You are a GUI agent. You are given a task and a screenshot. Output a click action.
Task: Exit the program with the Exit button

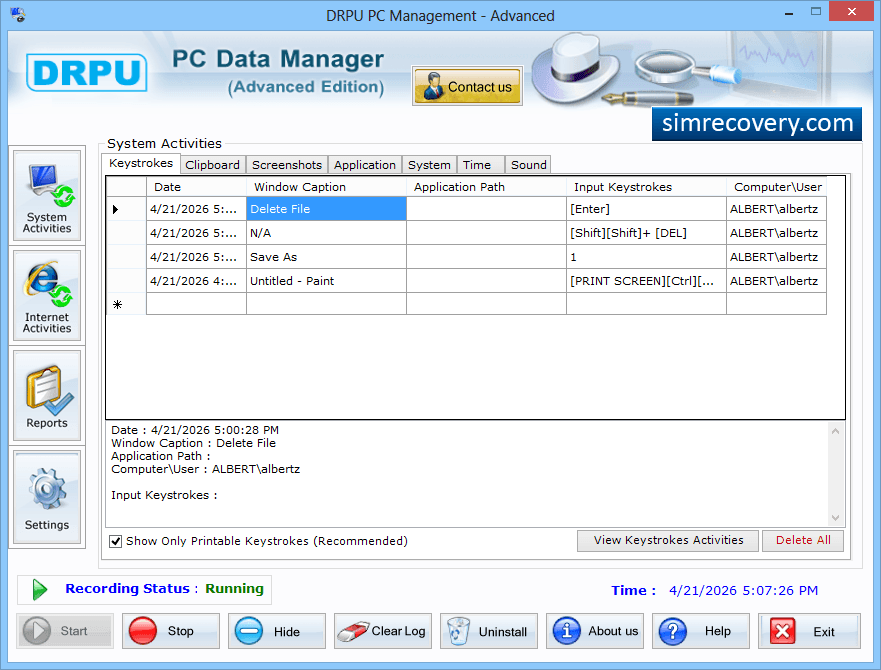(x=809, y=631)
